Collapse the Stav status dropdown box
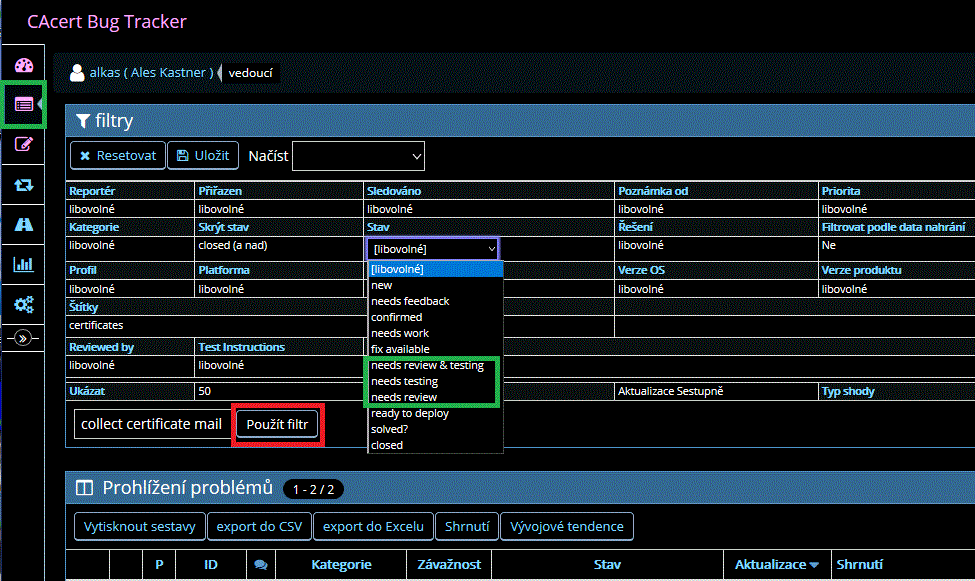This screenshot has width=975, height=581. (432, 249)
